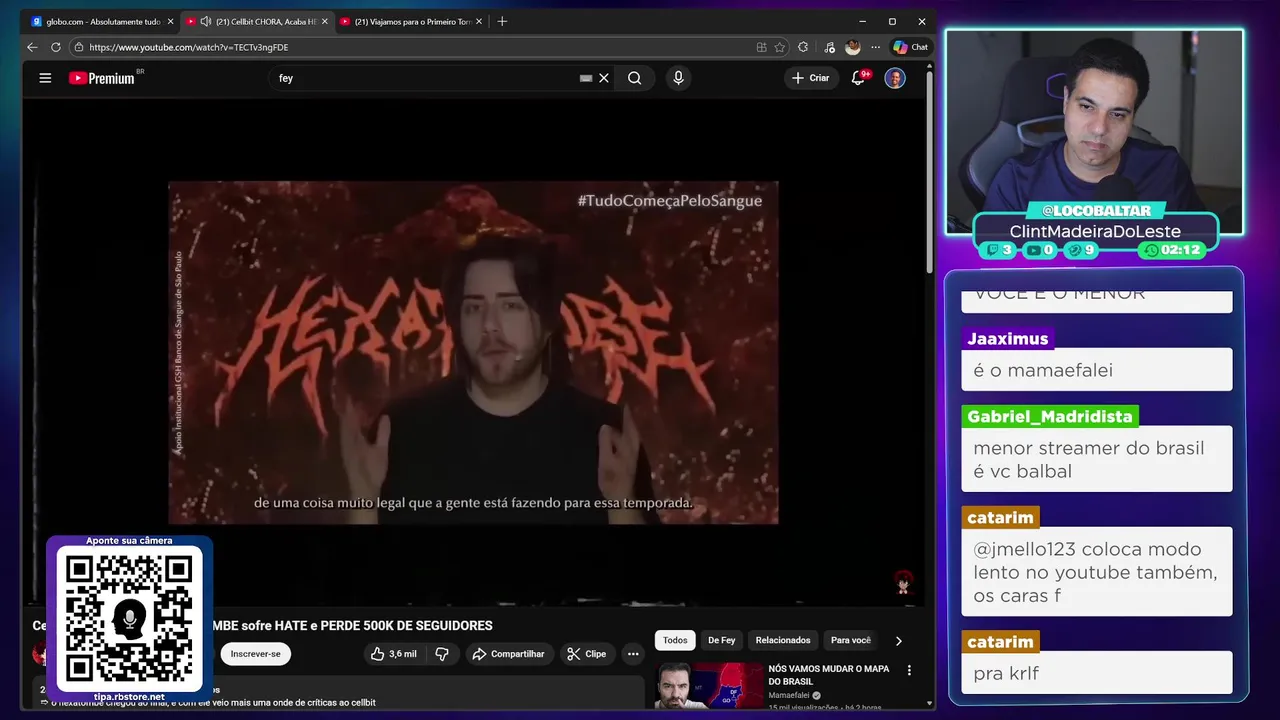This screenshot has width=1280, height=720.
Task: Go back with the browser arrow
Action: (x=32, y=47)
